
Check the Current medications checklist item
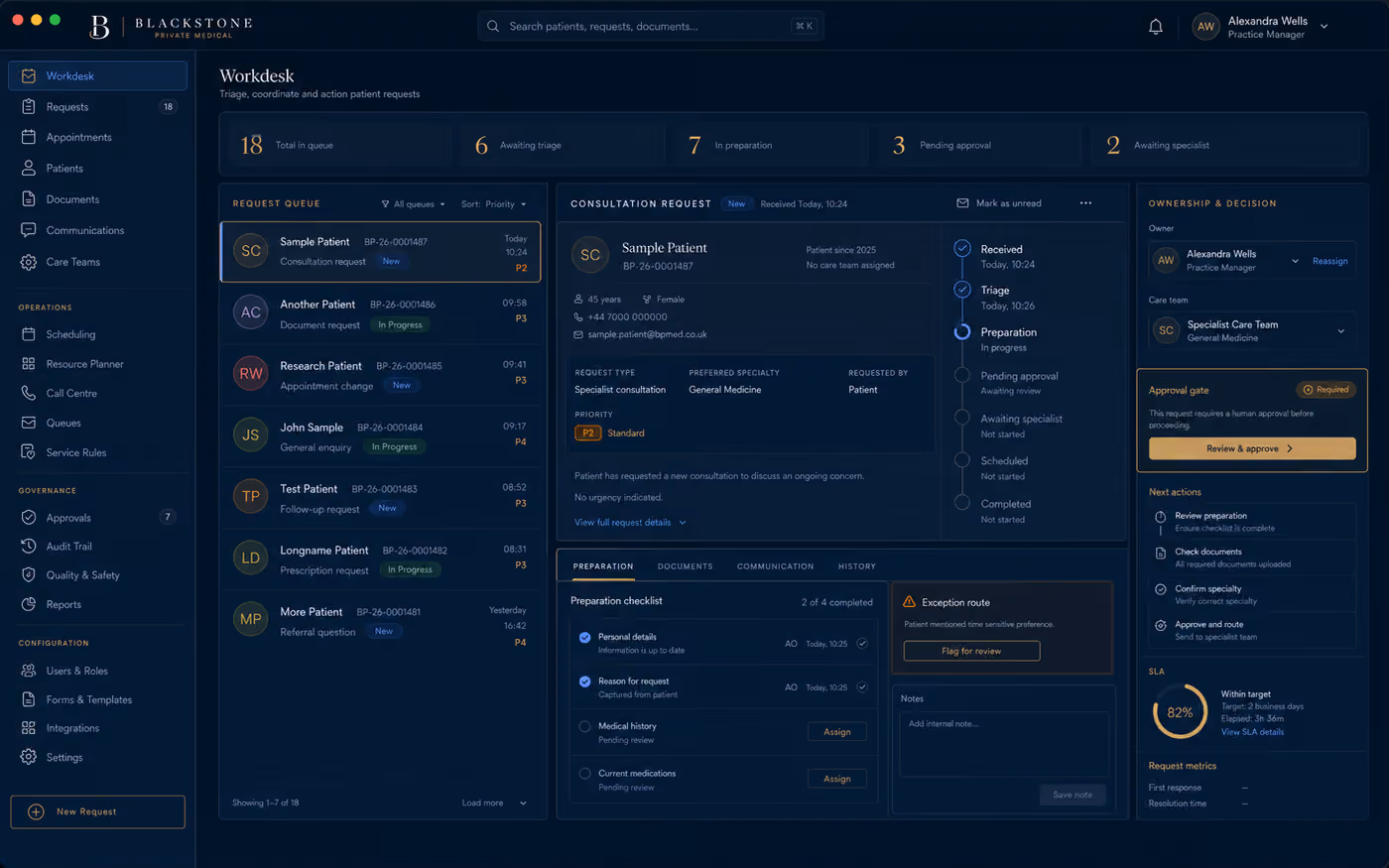click(x=584, y=773)
